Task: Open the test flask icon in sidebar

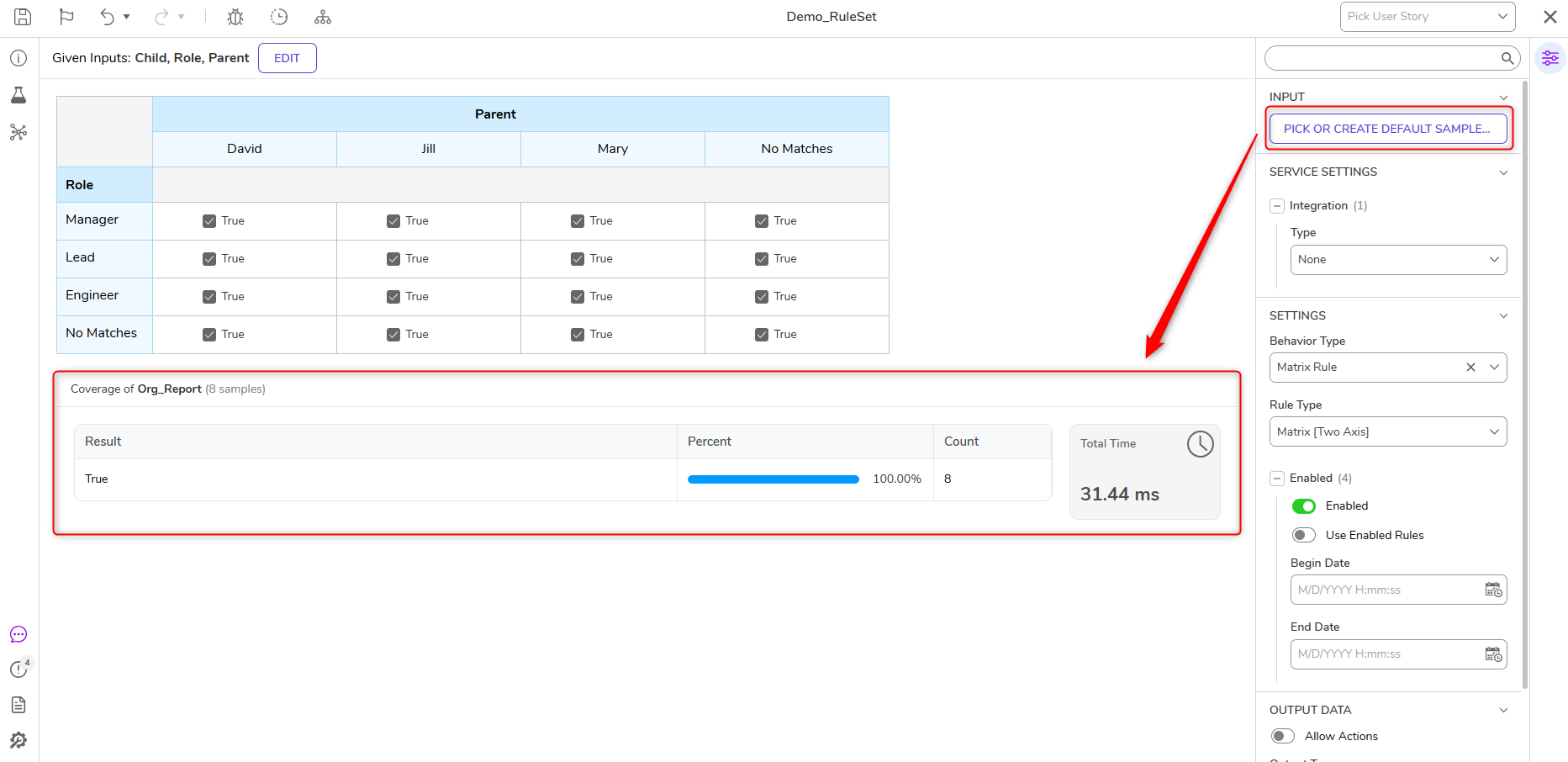Action: (x=18, y=95)
